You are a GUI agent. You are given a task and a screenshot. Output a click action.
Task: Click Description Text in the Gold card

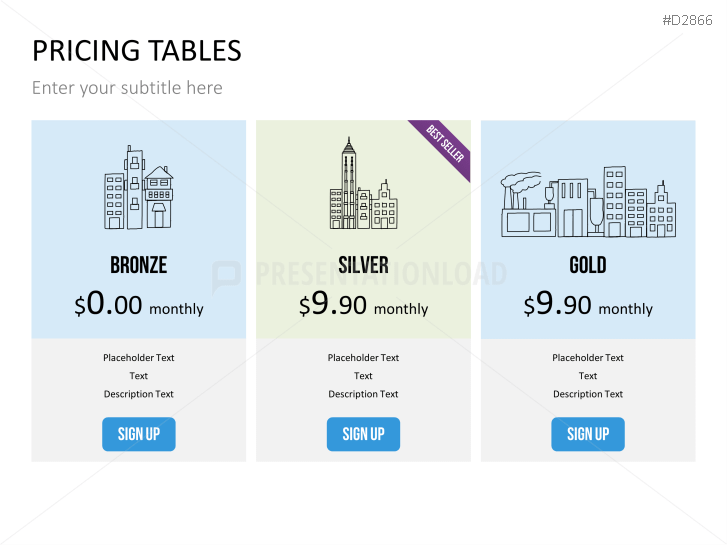click(588, 394)
